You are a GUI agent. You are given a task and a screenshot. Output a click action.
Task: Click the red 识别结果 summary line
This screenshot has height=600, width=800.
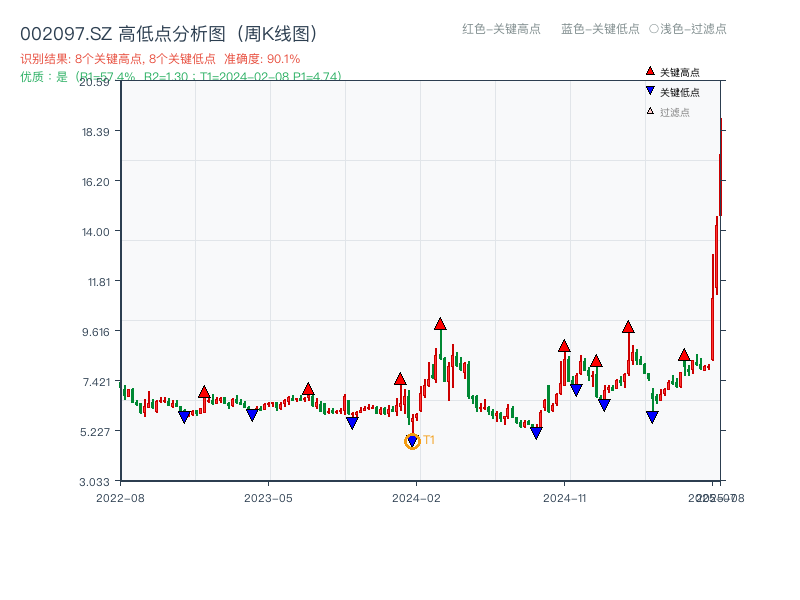pyautogui.click(x=160, y=59)
